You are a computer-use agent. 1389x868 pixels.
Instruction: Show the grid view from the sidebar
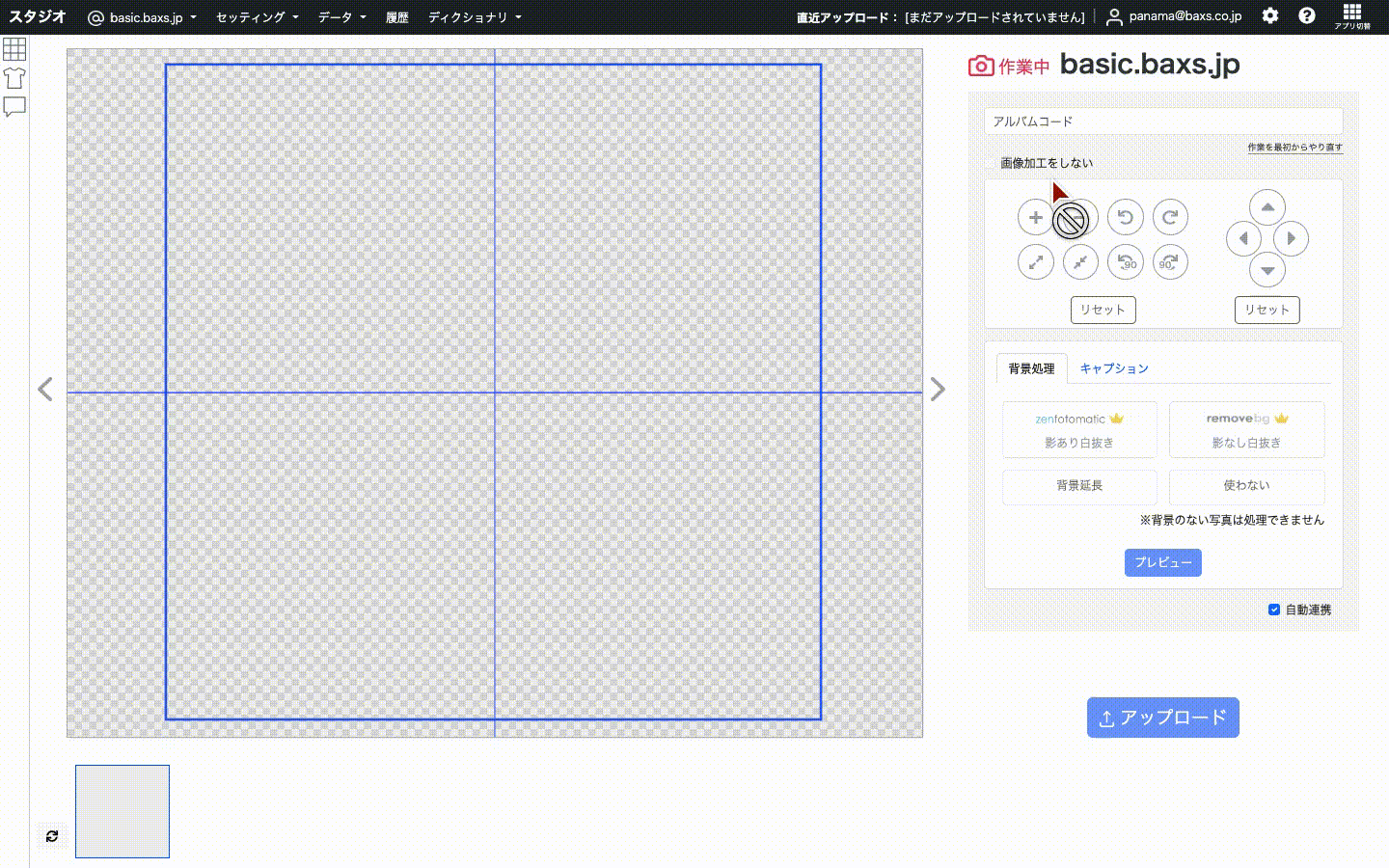14,49
